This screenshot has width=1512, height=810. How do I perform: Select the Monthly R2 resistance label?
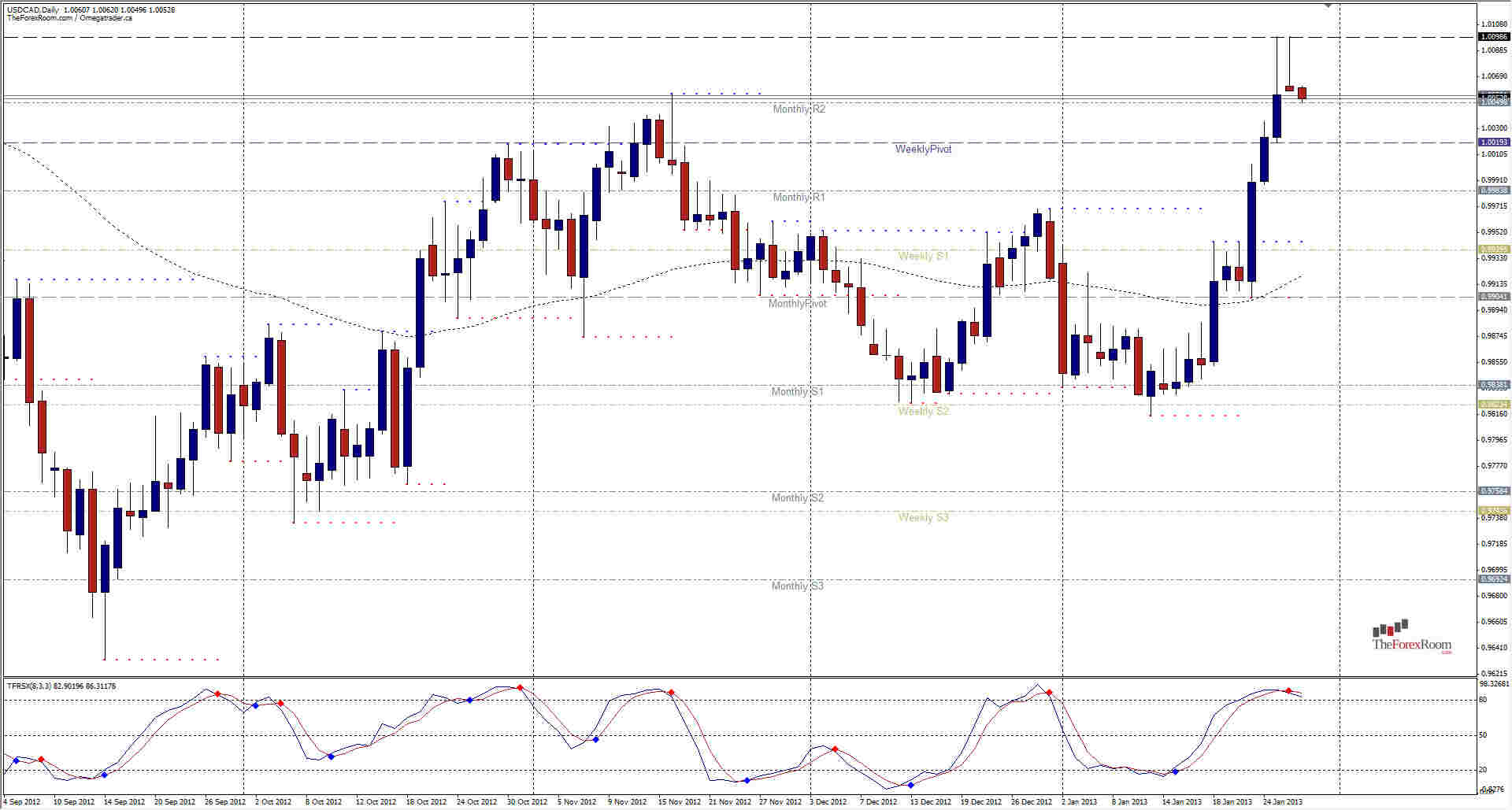(797, 109)
